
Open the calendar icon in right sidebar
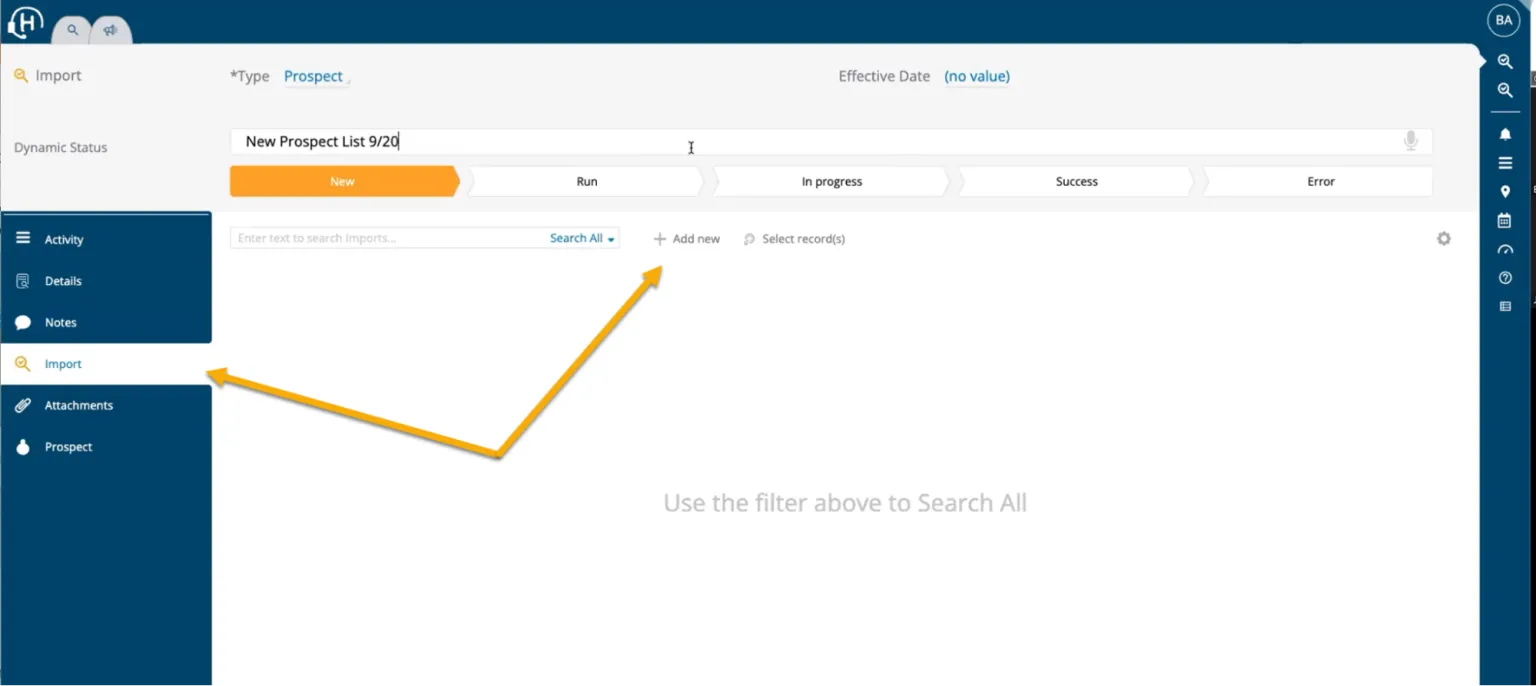pyautogui.click(x=1505, y=221)
